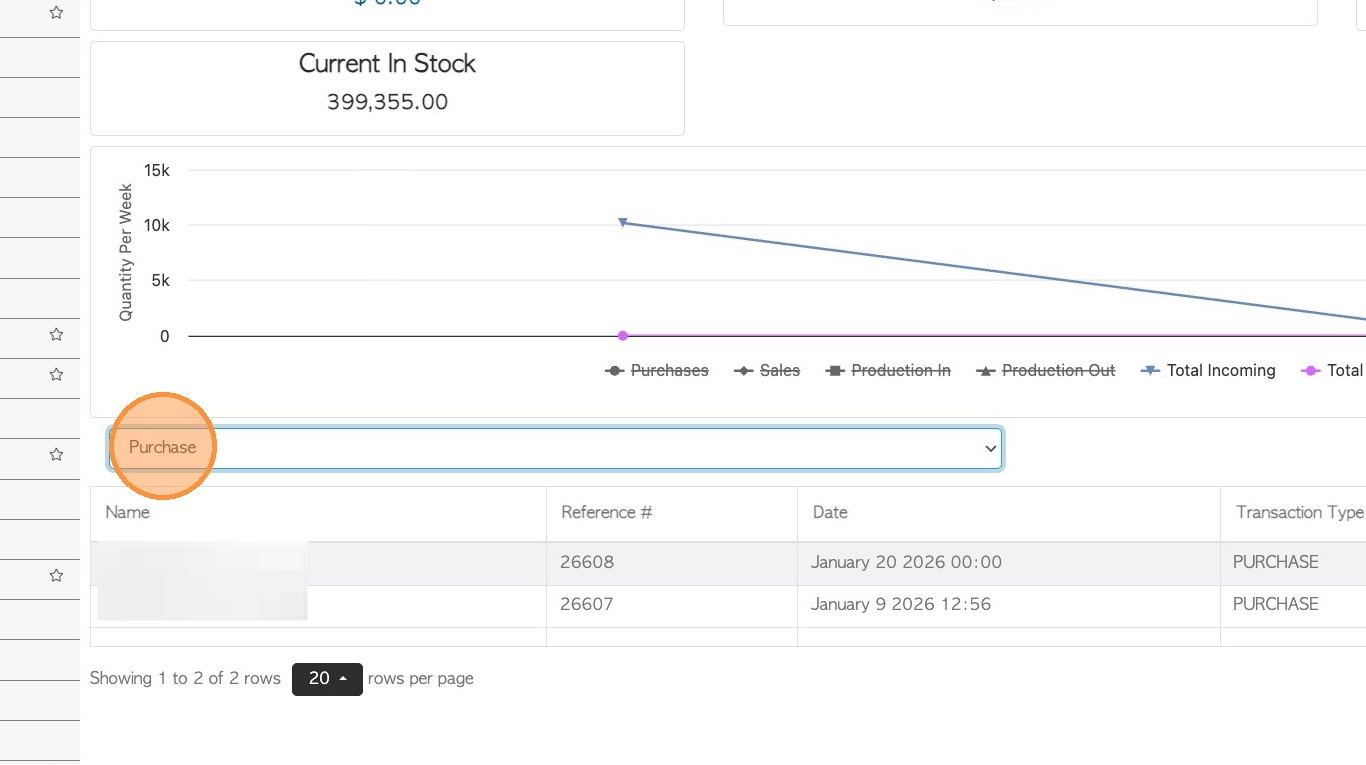Open the Purchase transaction filter dropdown
The height and width of the screenshot is (765, 1366).
(555, 448)
